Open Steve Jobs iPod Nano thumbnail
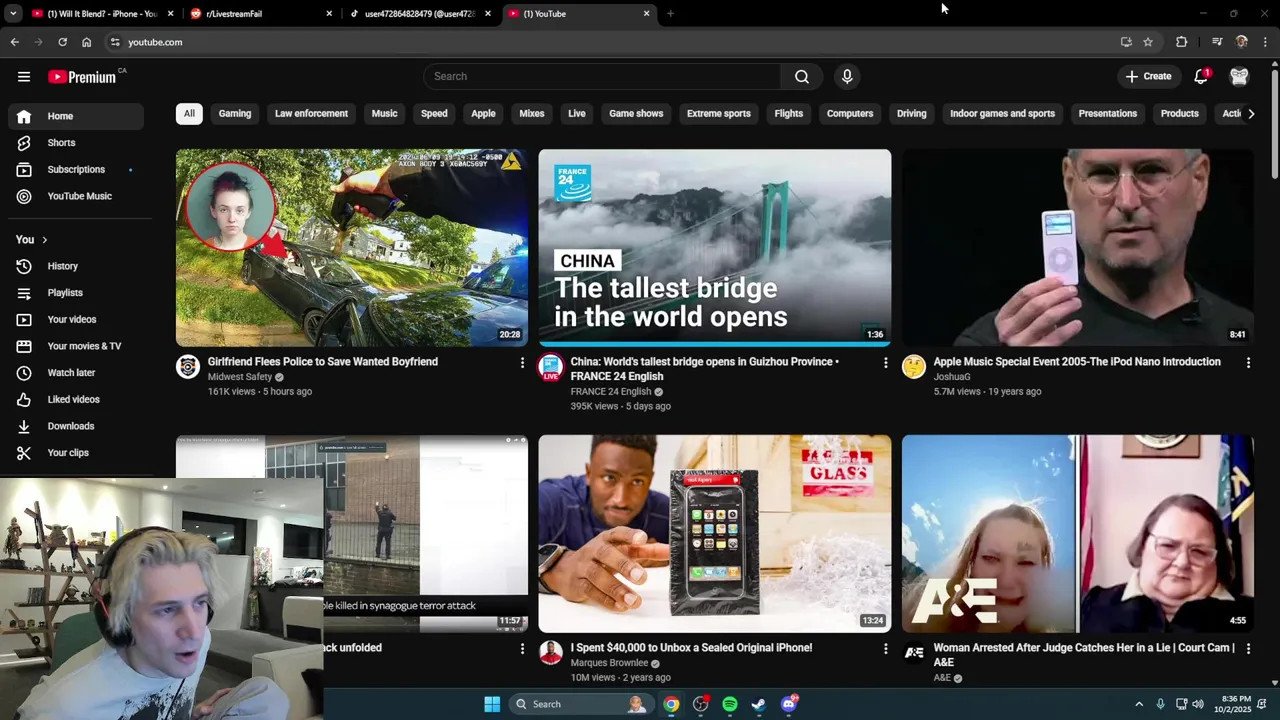Screen dimensions: 1280x720 point(1078,248)
